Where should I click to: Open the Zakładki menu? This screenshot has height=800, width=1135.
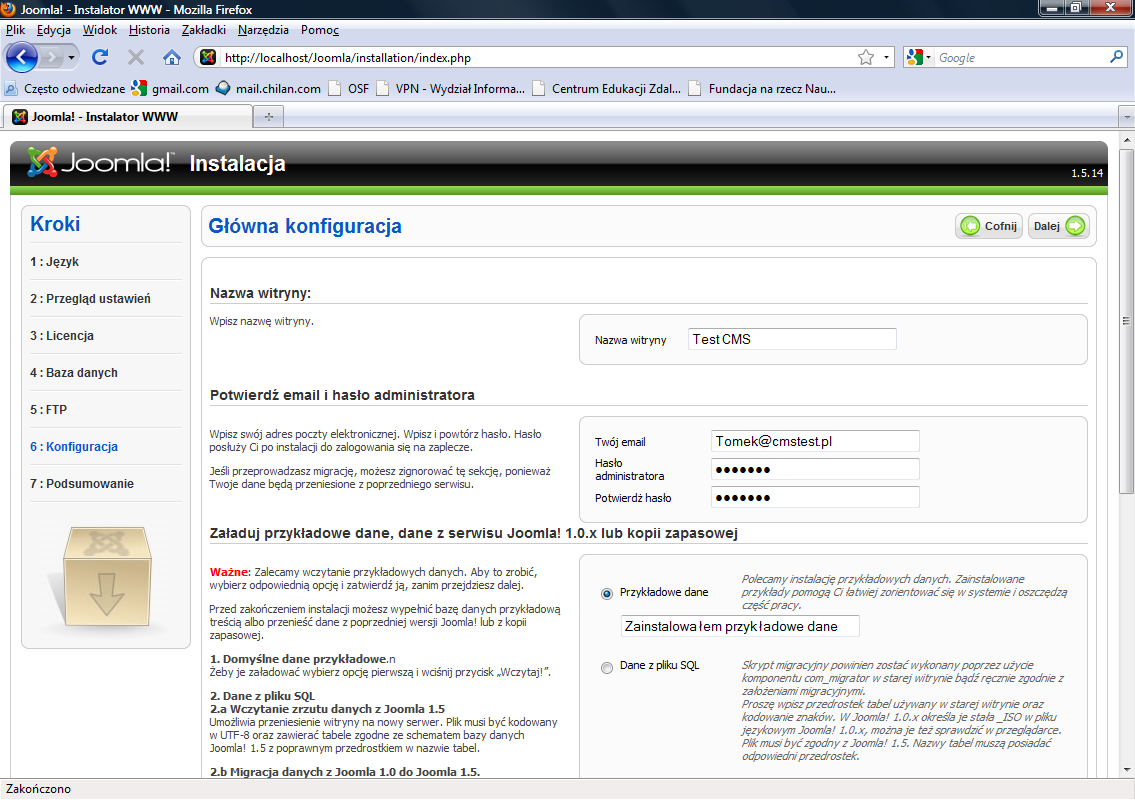click(x=203, y=30)
